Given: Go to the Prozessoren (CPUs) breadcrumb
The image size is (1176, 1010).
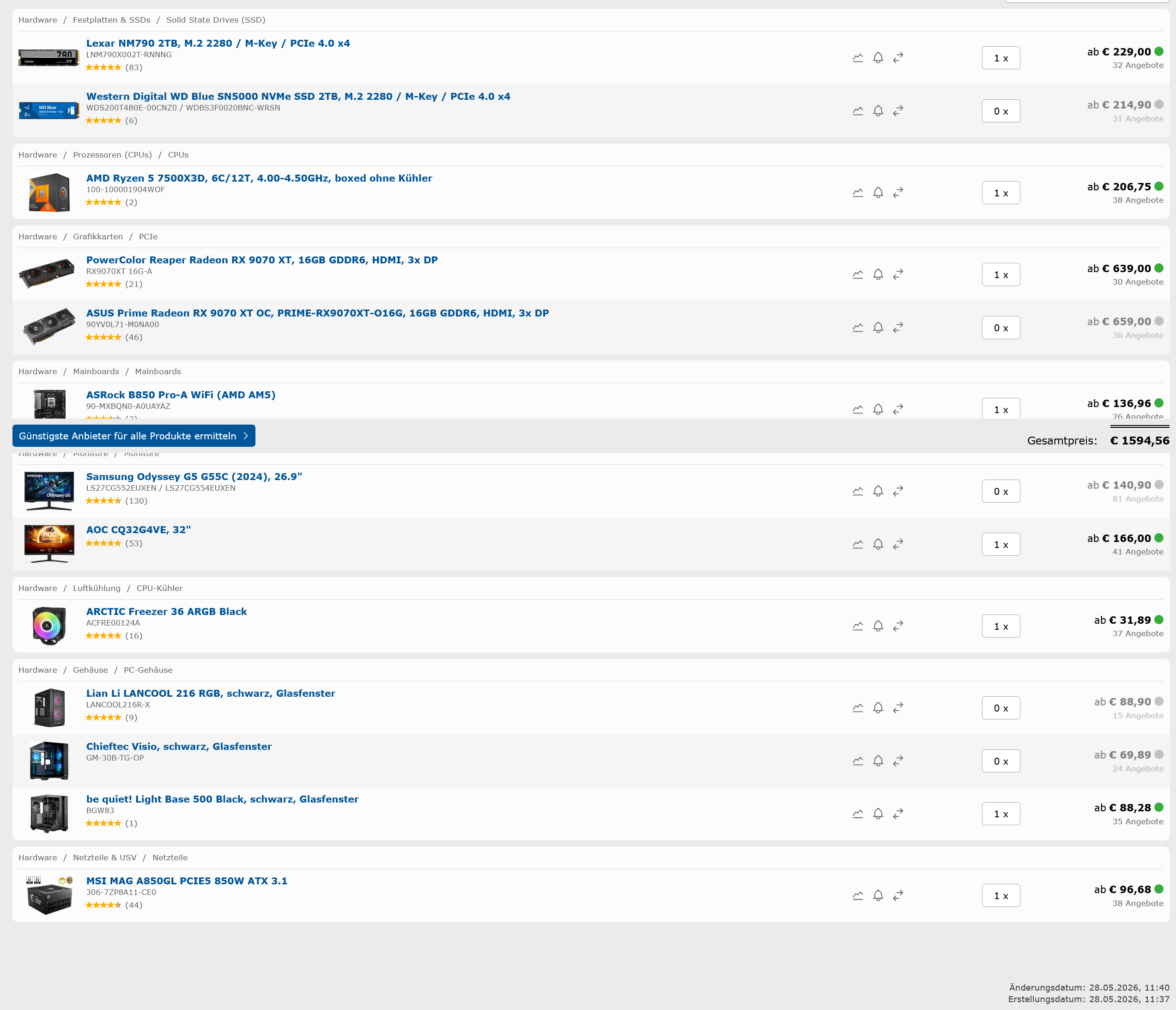Looking at the screenshot, I should pyautogui.click(x=112, y=155).
